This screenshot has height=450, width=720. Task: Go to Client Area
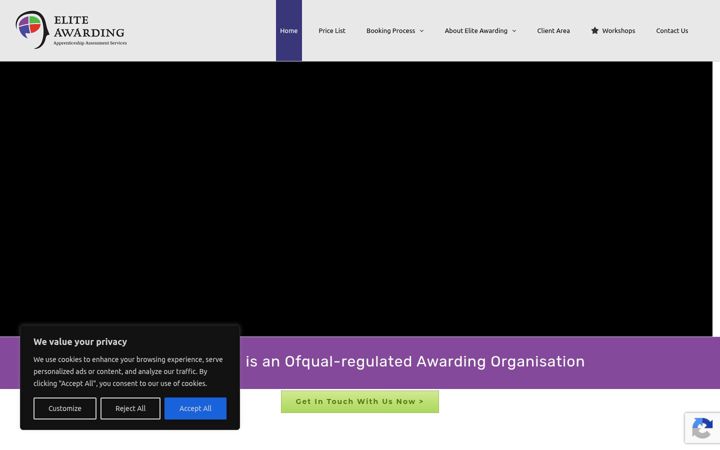click(x=553, y=30)
